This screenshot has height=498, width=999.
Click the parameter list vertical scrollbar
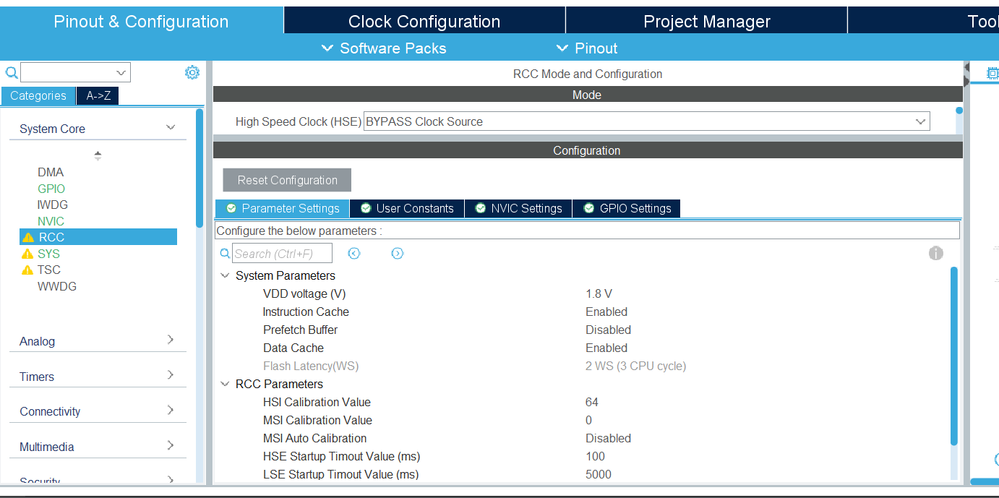(954, 357)
